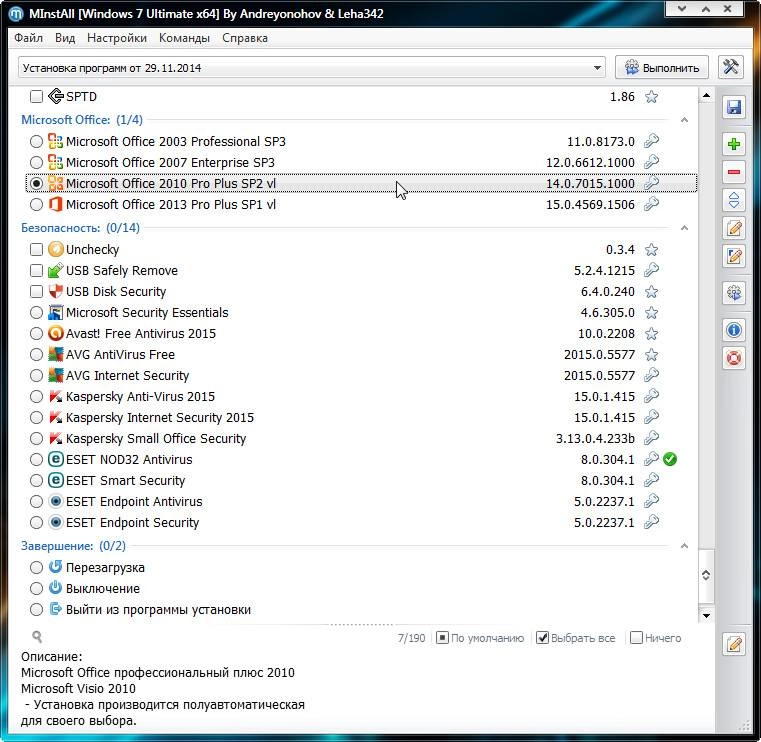Select ESET Smart Security radio button
The image size is (761, 742).
click(x=36, y=480)
